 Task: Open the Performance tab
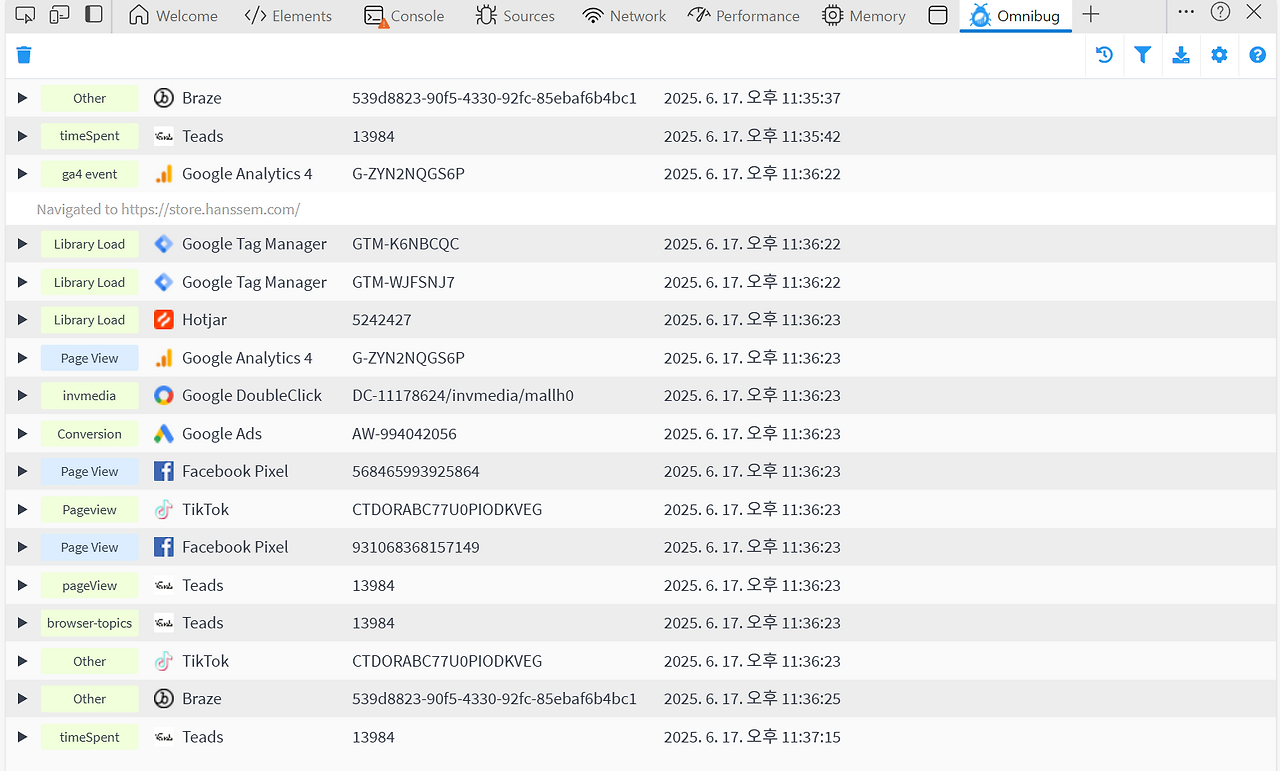pyautogui.click(x=743, y=16)
